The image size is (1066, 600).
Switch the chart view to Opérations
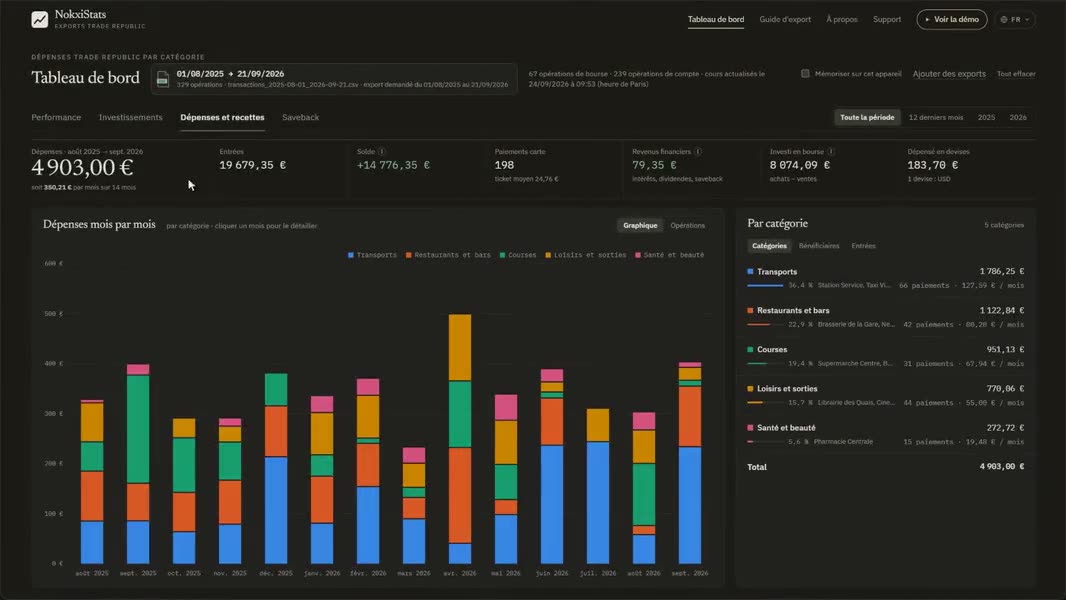[687, 226]
